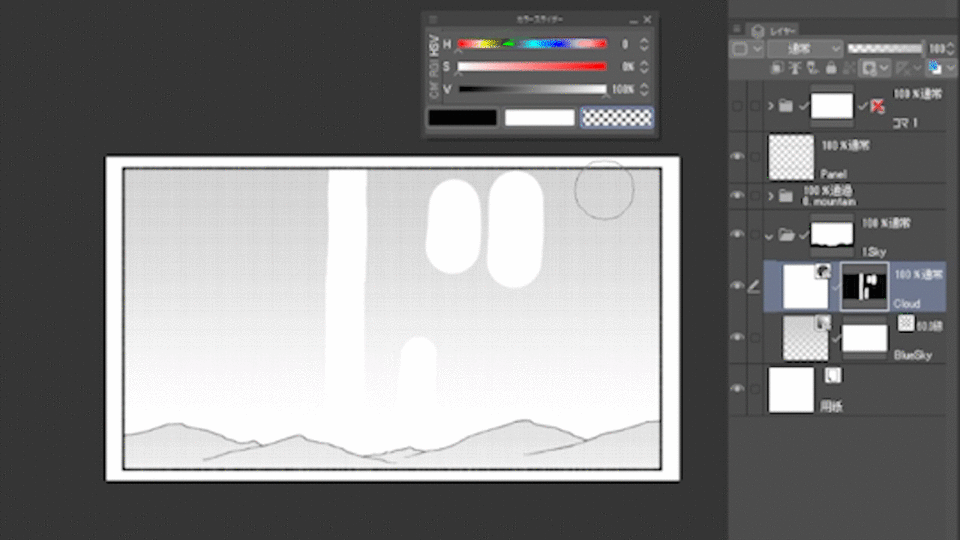
Task: Toggle the lock layer icon
Action: [x=831, y=68]
